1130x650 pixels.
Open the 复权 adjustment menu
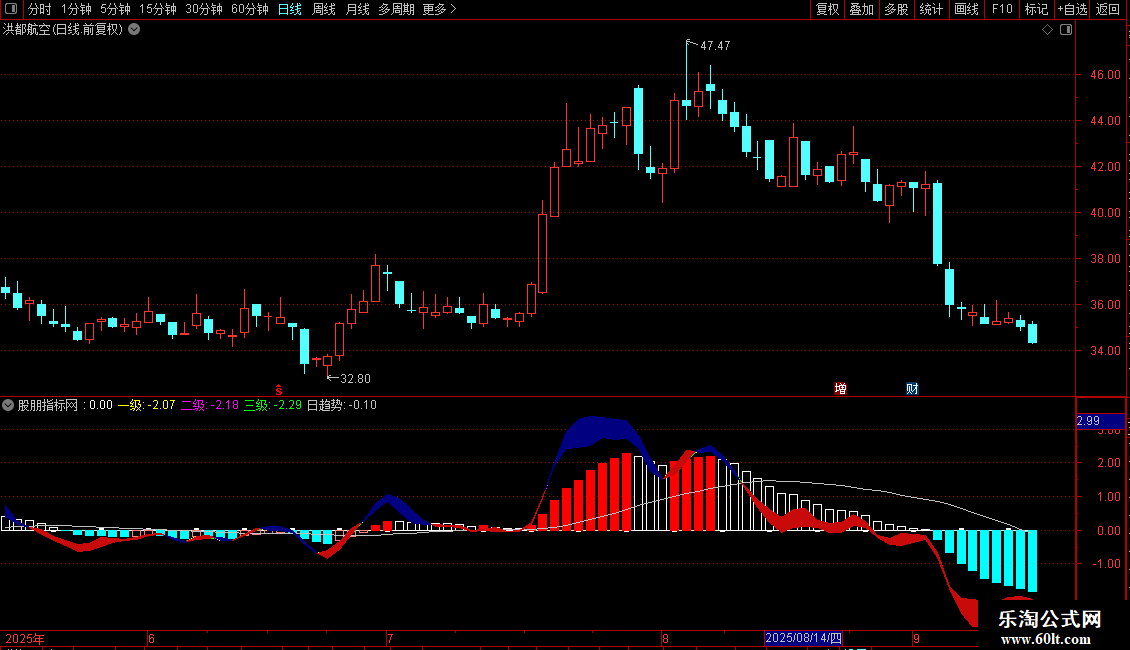click(x=827, y=9)
